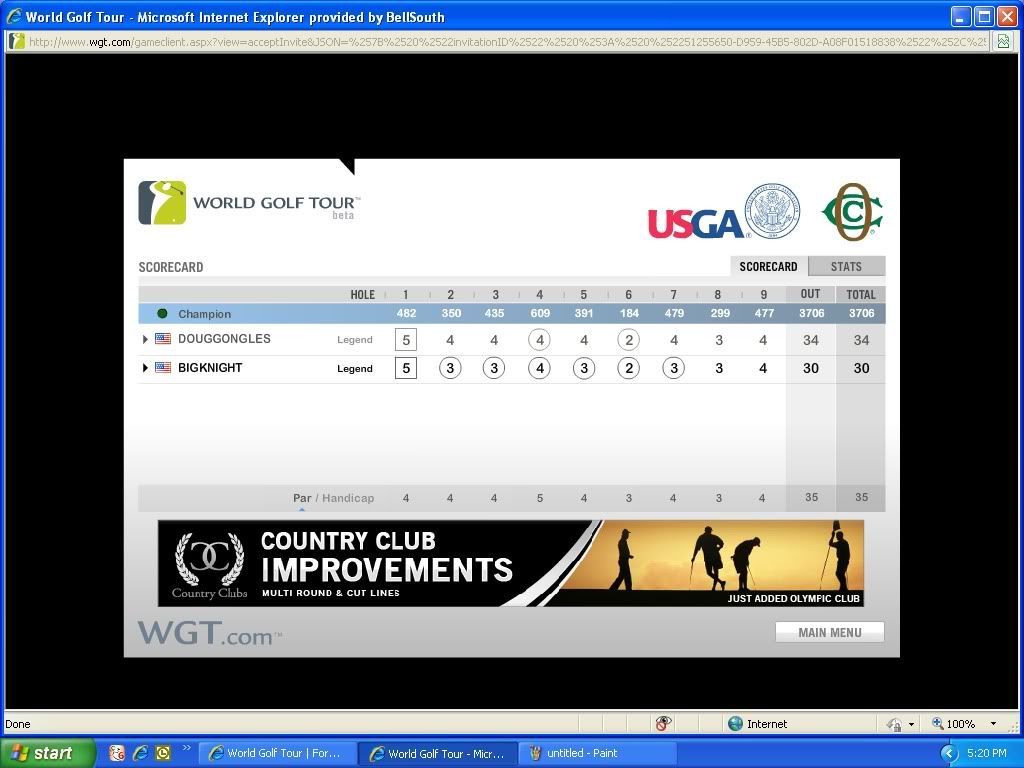Image resolution: width=1024 pixels, height=768 pixels.
Task: Switch to untitled - Paint taskbar window
Action: tap(598, 753)
